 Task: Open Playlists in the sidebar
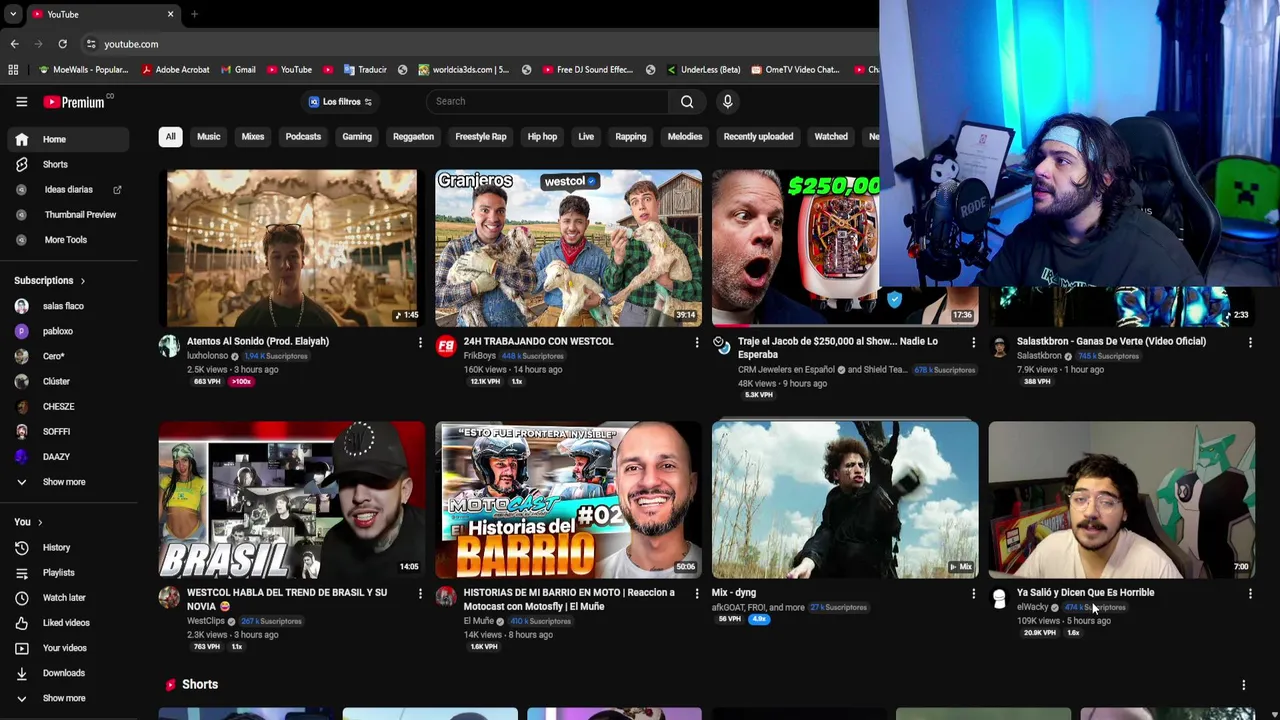click(66, 572)
